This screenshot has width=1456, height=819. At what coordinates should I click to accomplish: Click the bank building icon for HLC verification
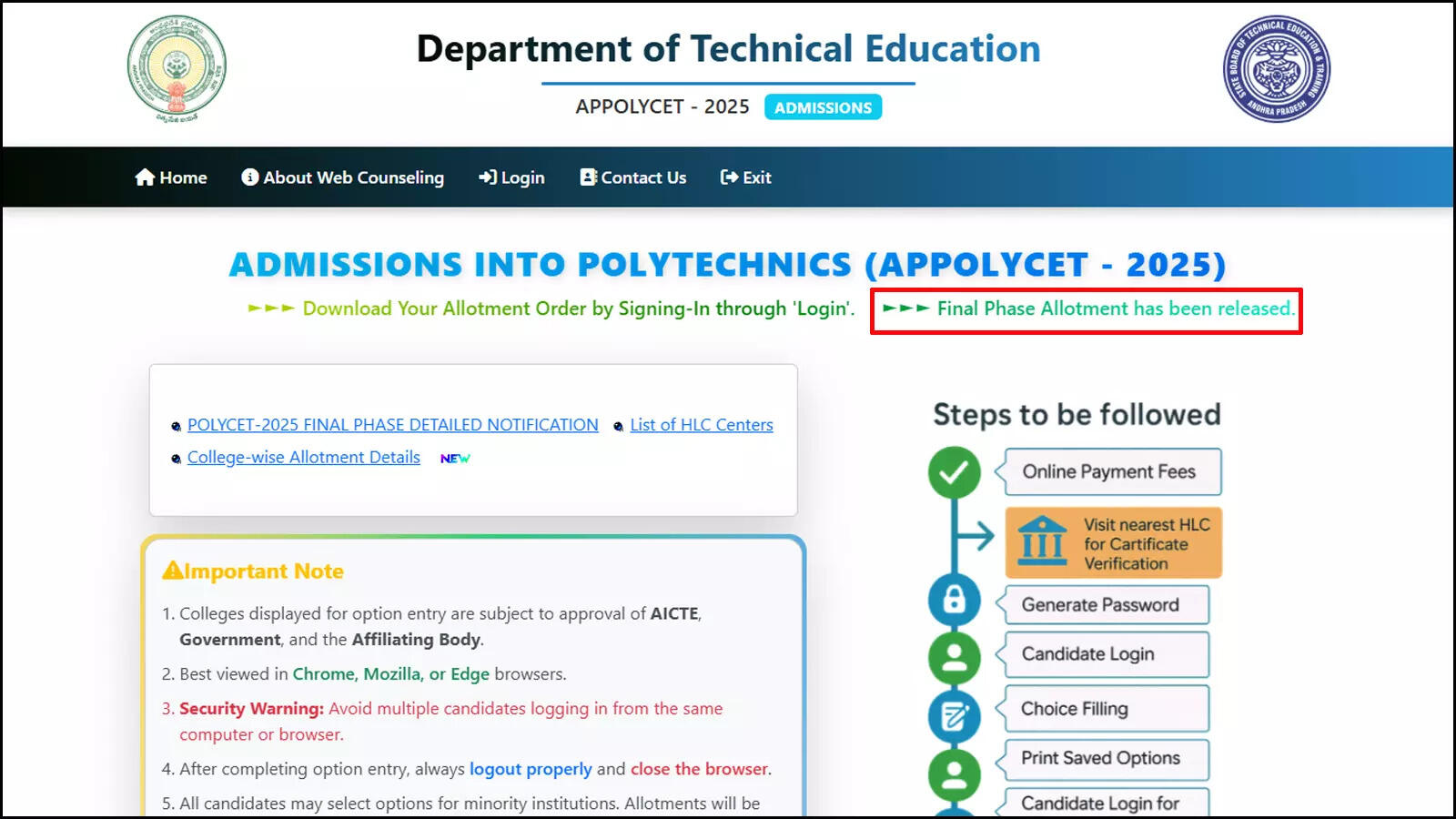[x=1043, y=541]
